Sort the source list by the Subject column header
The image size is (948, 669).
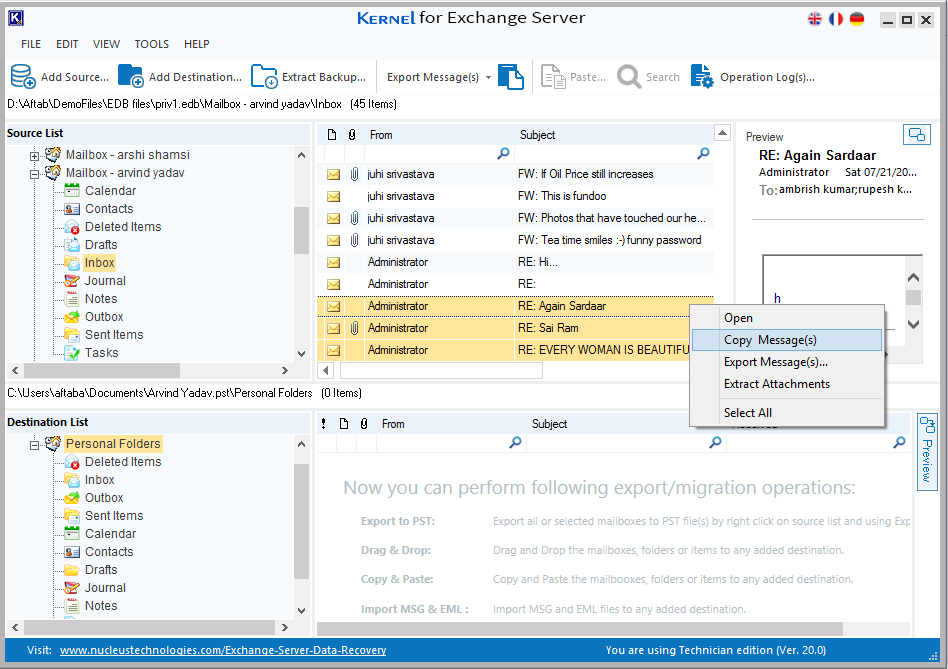[537, 135]
